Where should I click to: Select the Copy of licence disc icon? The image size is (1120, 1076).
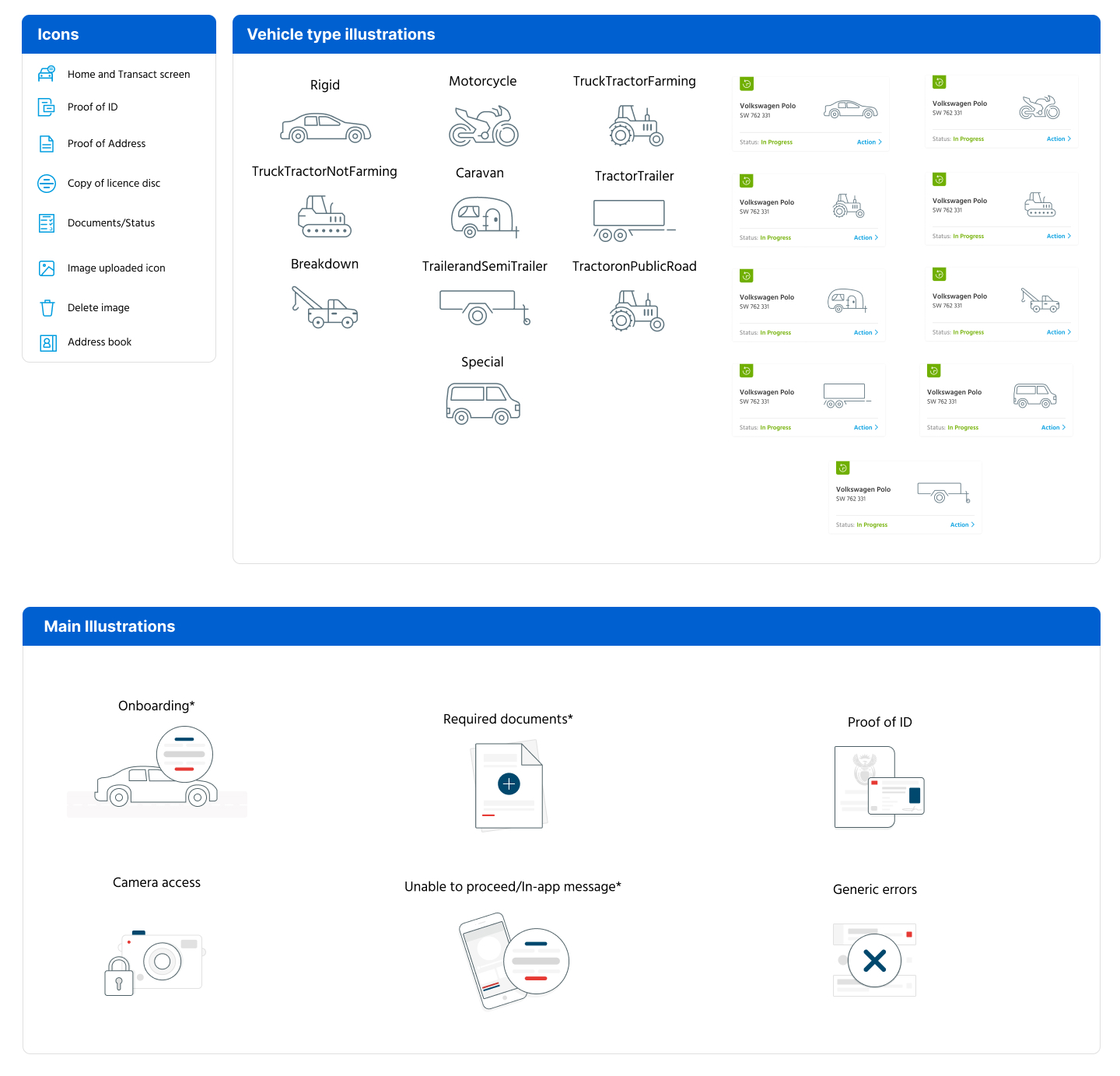pos(47,184)
